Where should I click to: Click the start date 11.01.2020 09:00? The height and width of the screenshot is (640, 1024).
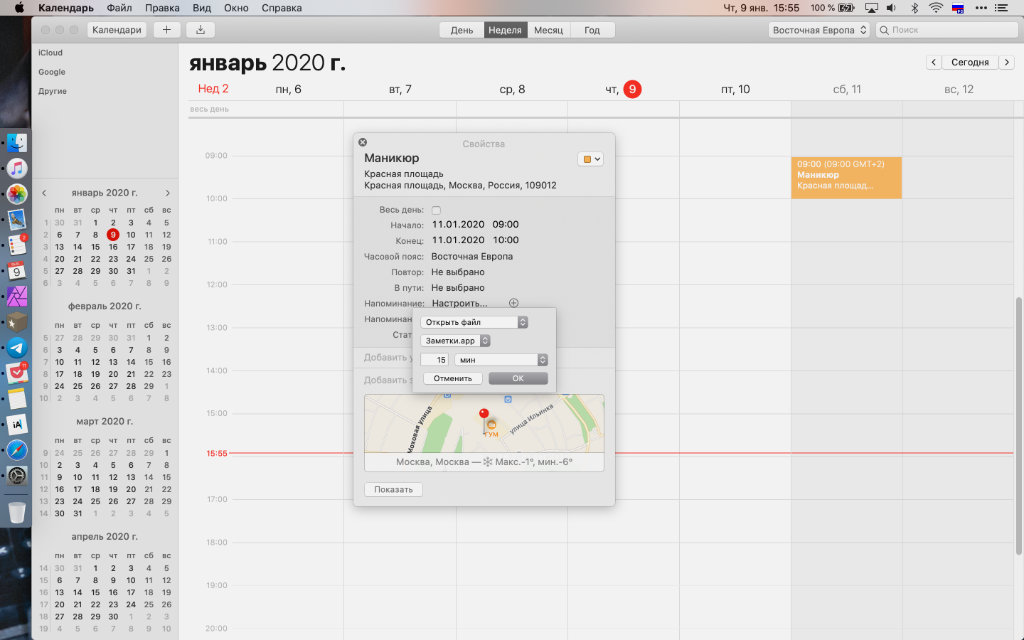(x=475, y=225)
